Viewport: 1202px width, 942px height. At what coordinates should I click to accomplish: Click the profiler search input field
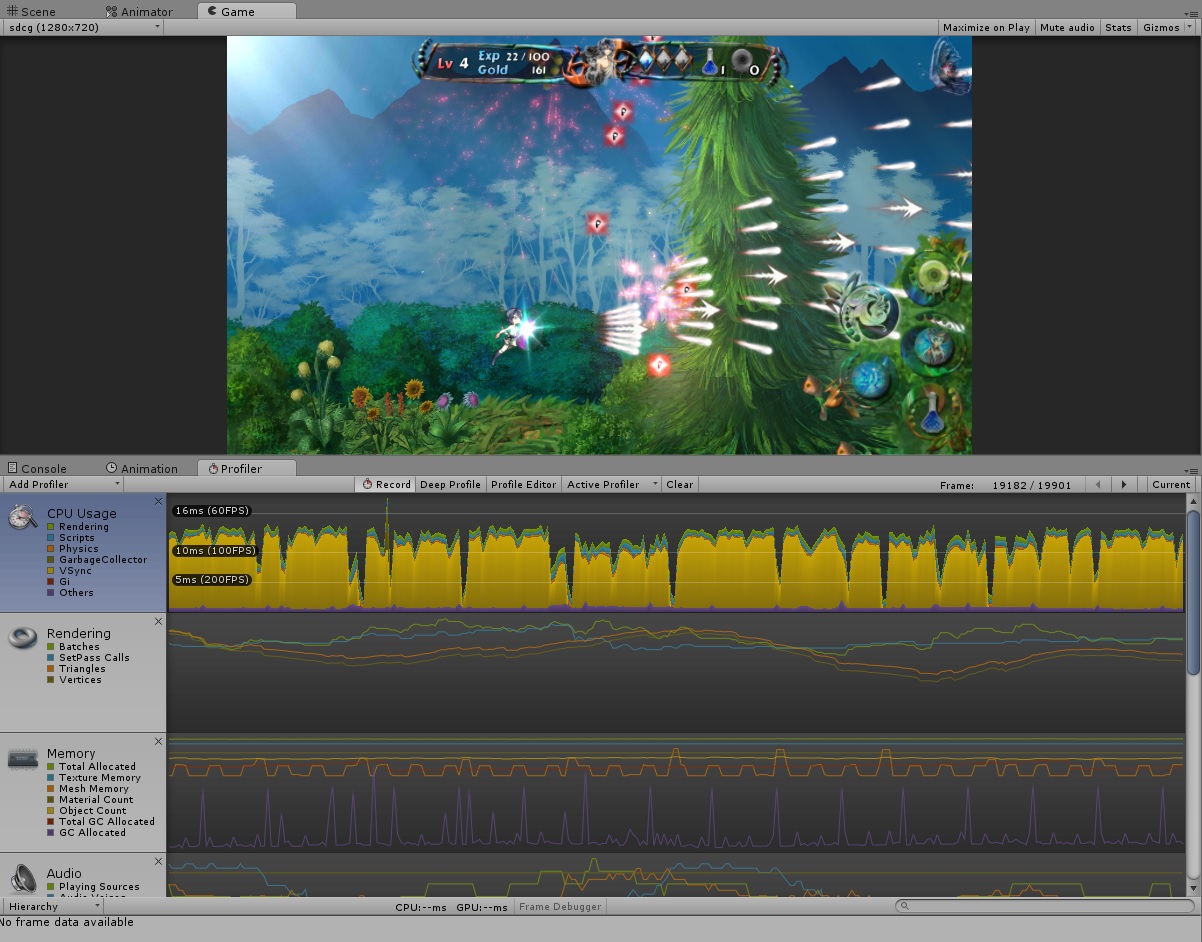tap(1045, 907)
